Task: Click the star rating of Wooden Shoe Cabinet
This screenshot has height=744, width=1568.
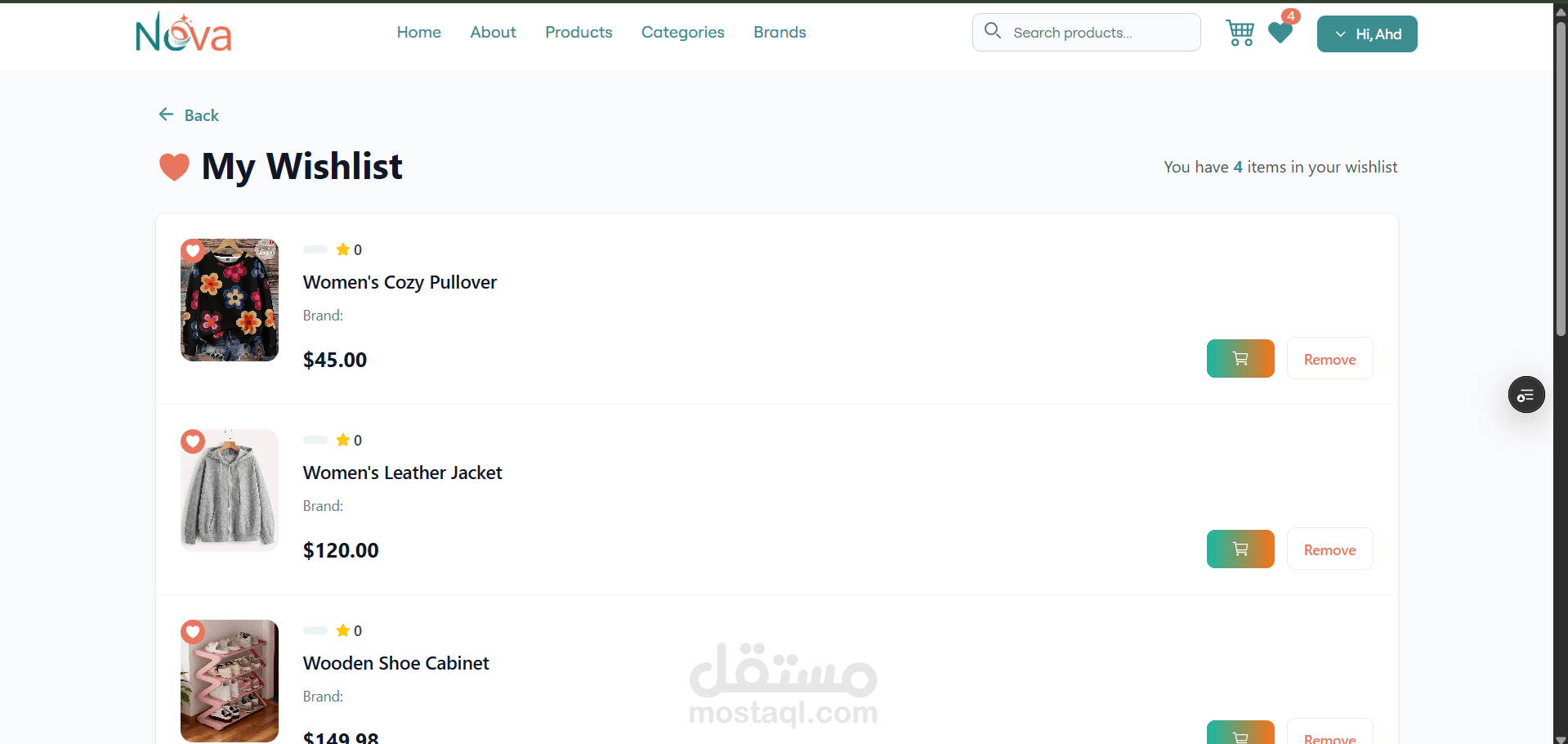Action: 349,630
